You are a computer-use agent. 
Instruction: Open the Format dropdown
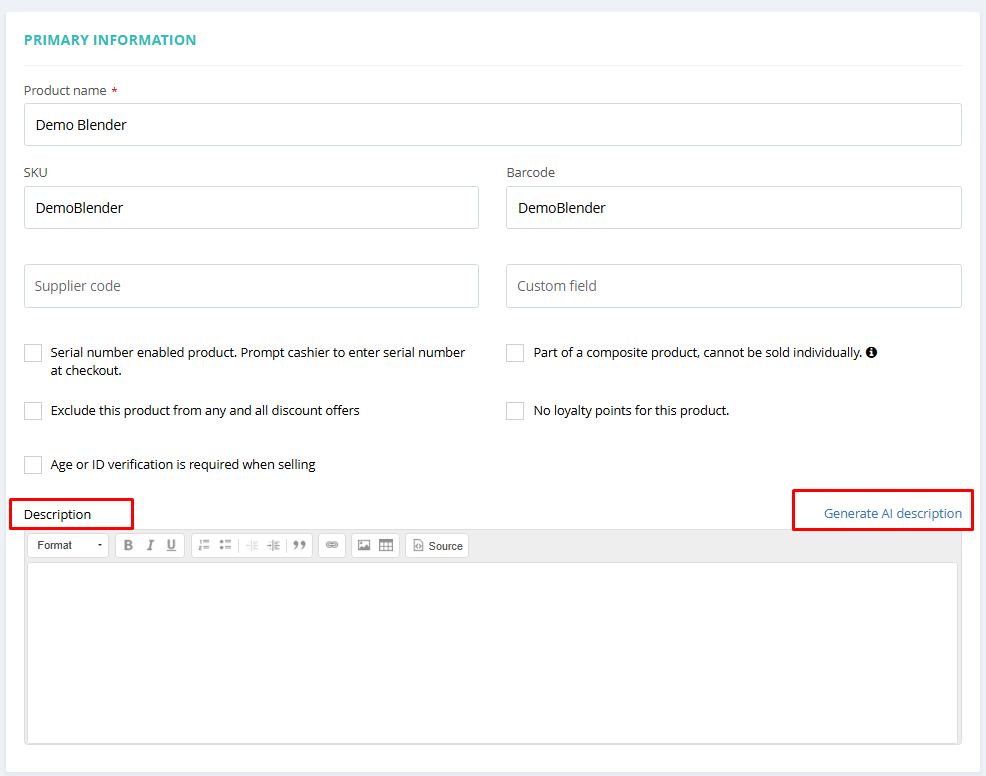click(x=69, y=545)
